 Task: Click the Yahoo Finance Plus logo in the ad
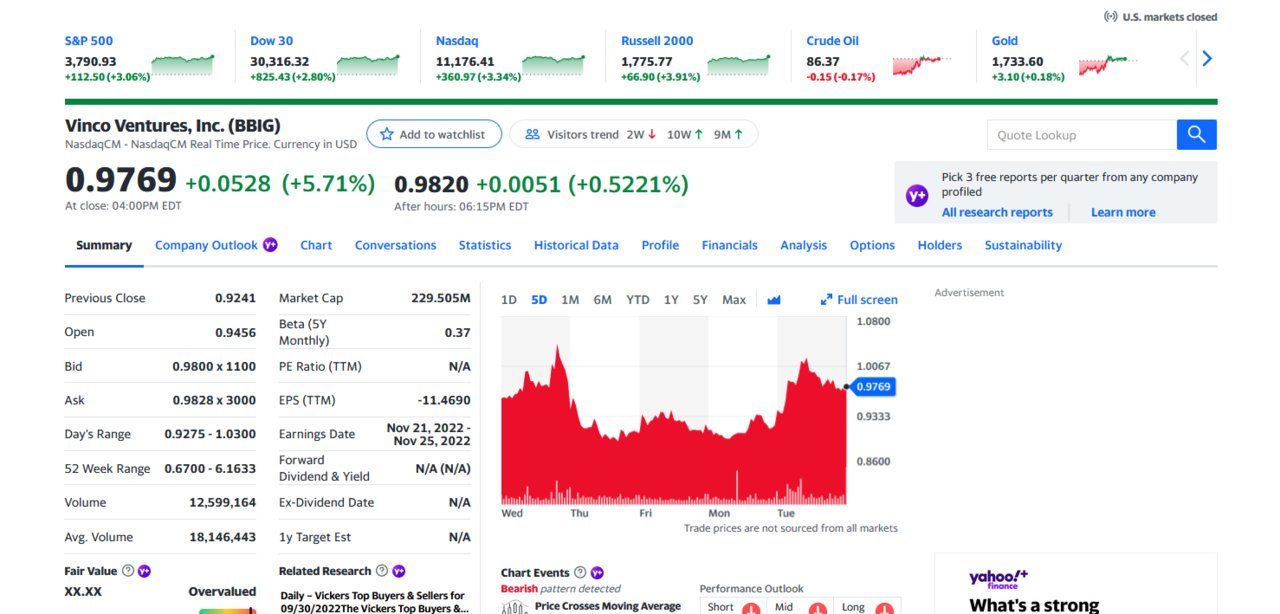[998, 579]
